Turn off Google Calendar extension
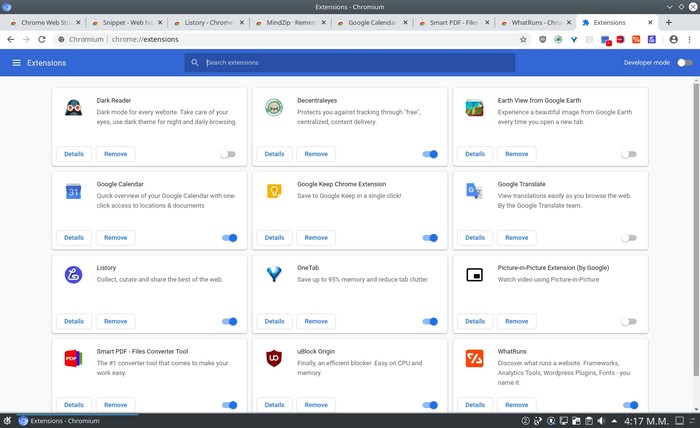This screenshot has width=700, height=428. (x=229, y=238)
